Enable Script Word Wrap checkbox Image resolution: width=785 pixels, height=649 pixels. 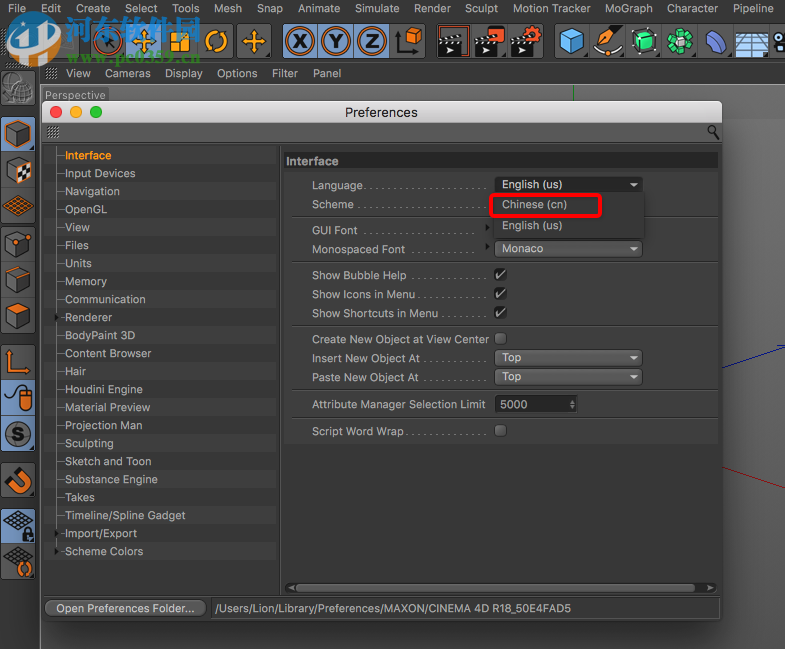[500, 431]
